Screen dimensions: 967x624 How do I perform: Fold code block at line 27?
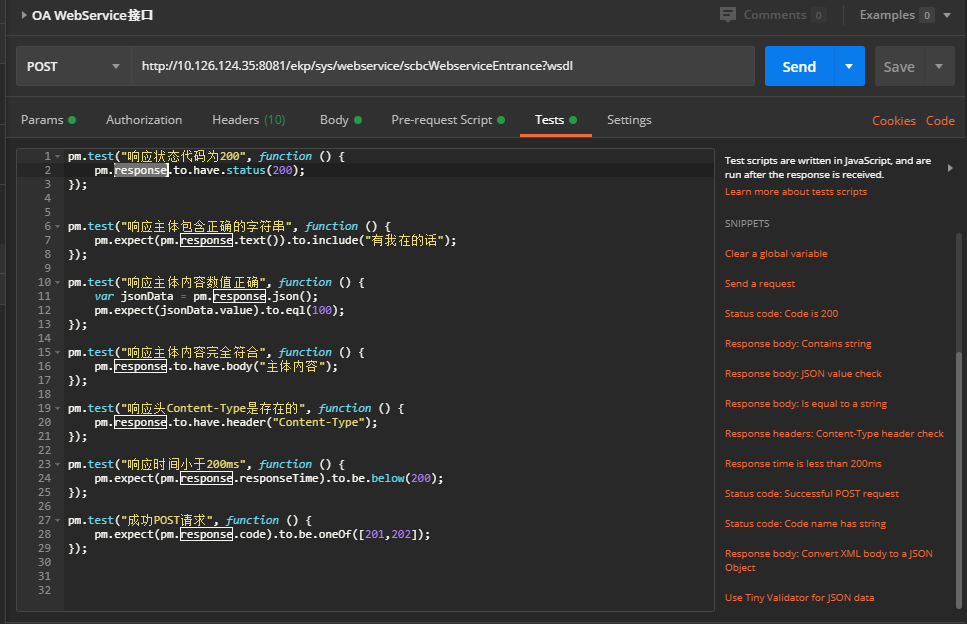pos(57,520)
